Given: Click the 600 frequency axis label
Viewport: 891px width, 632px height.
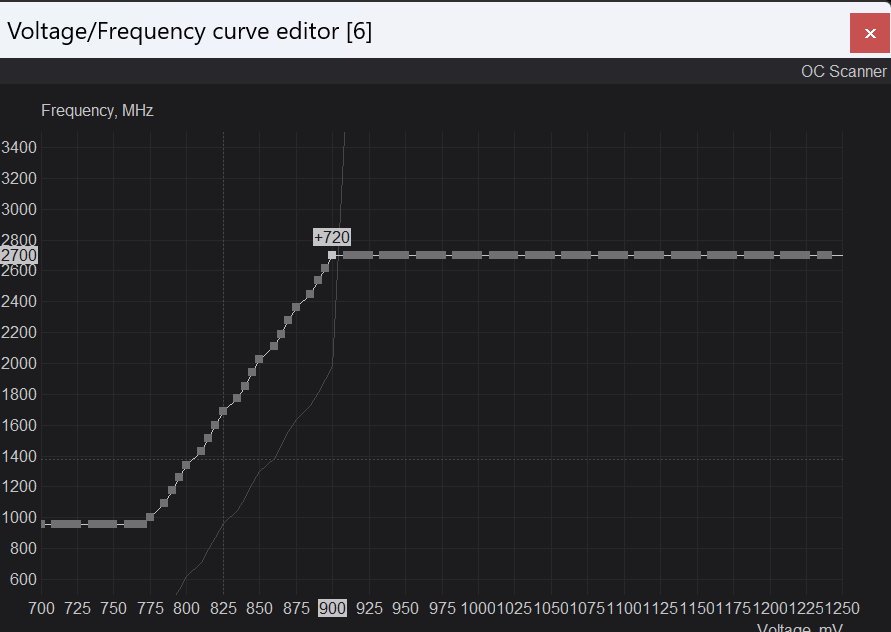Looking at the screenshot, I should tap(23, 580).
